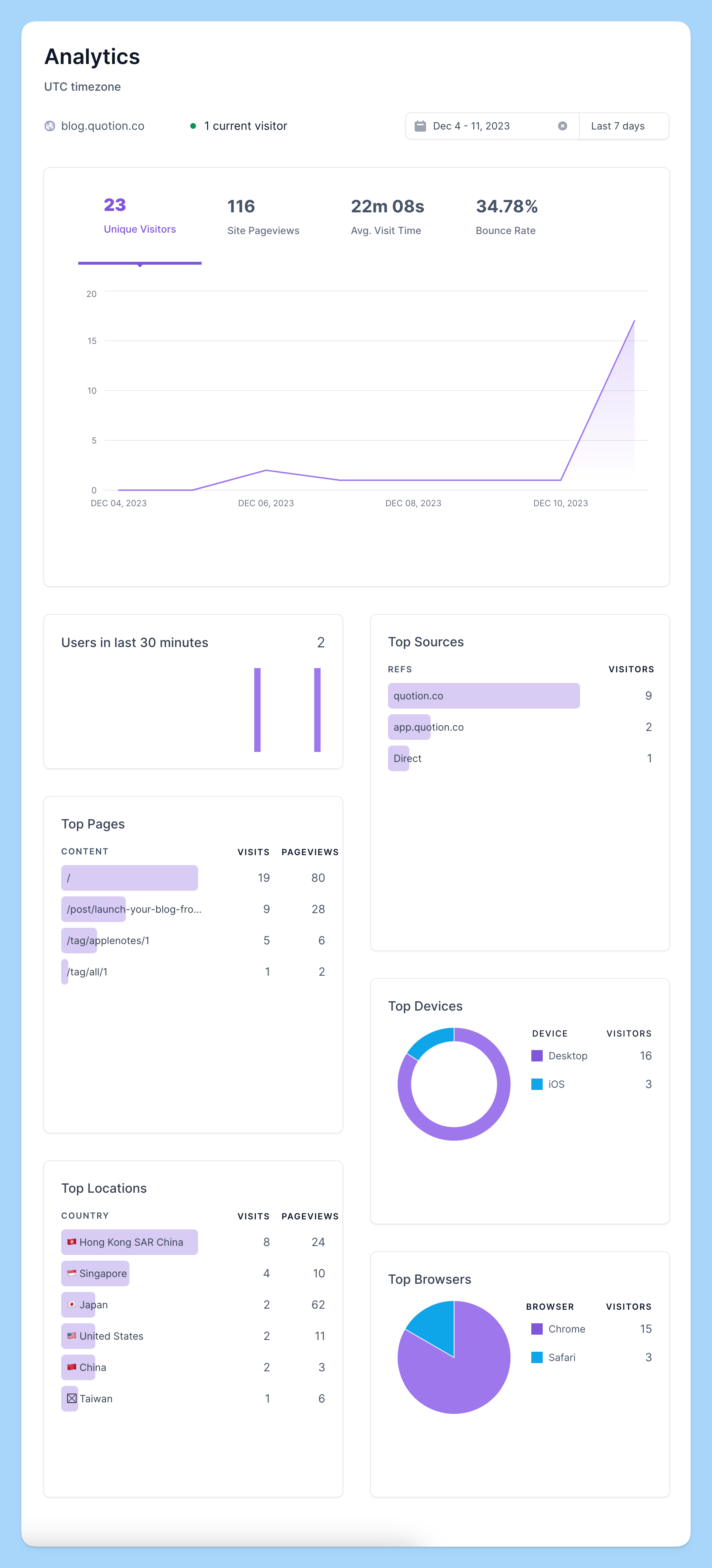The height and width of the screenshot is (1568, 712).
Task: Click the Taiwan placeholder flag icon
Action: (x=72, y=1398)
